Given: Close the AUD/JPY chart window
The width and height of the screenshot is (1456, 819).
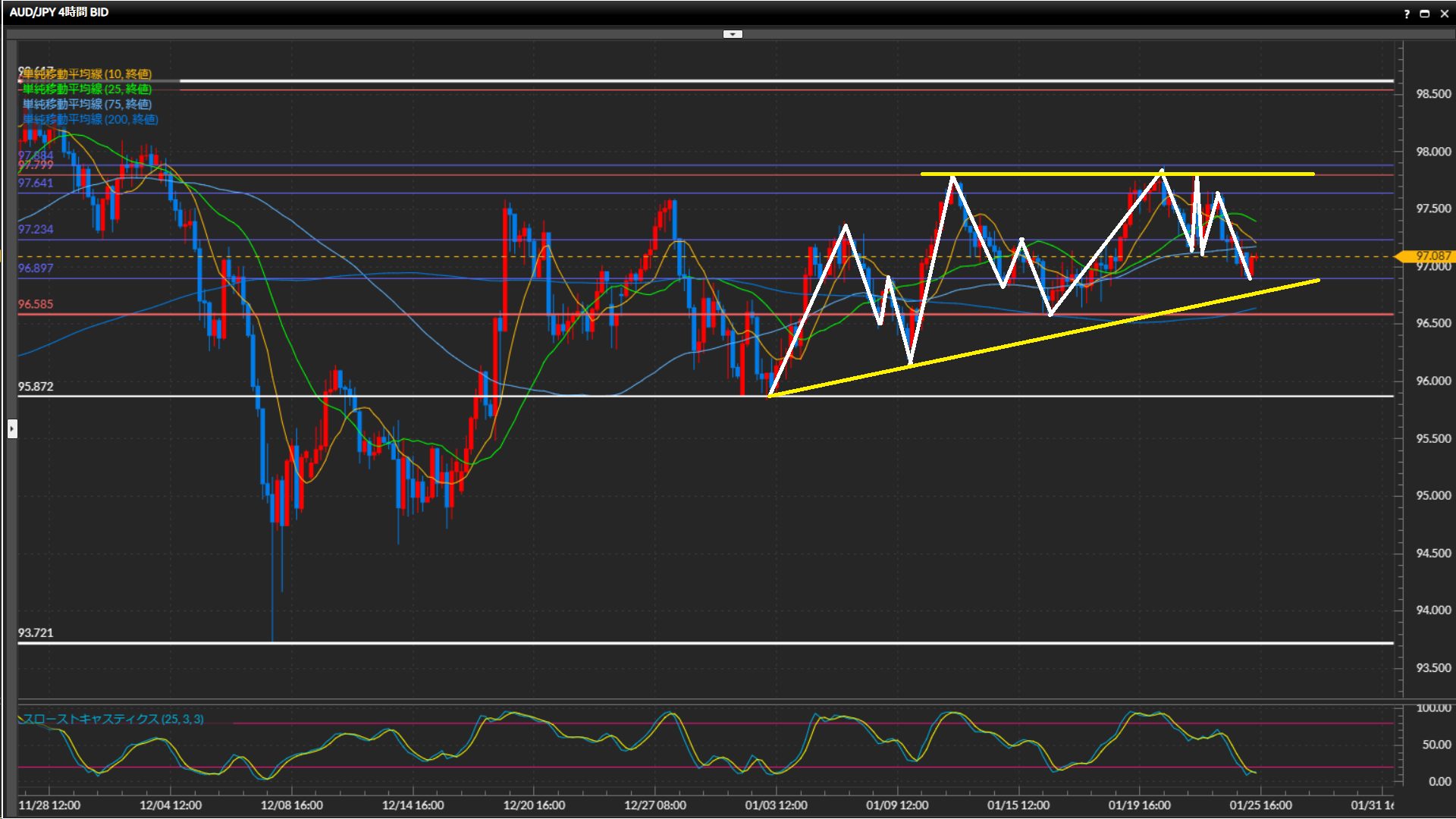Looking at the screenshot, I should click(1444, 14).
